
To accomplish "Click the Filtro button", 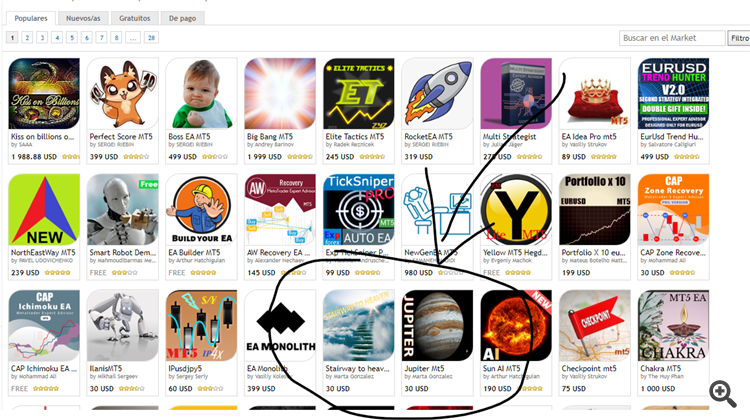I will (x=739, y=38).
